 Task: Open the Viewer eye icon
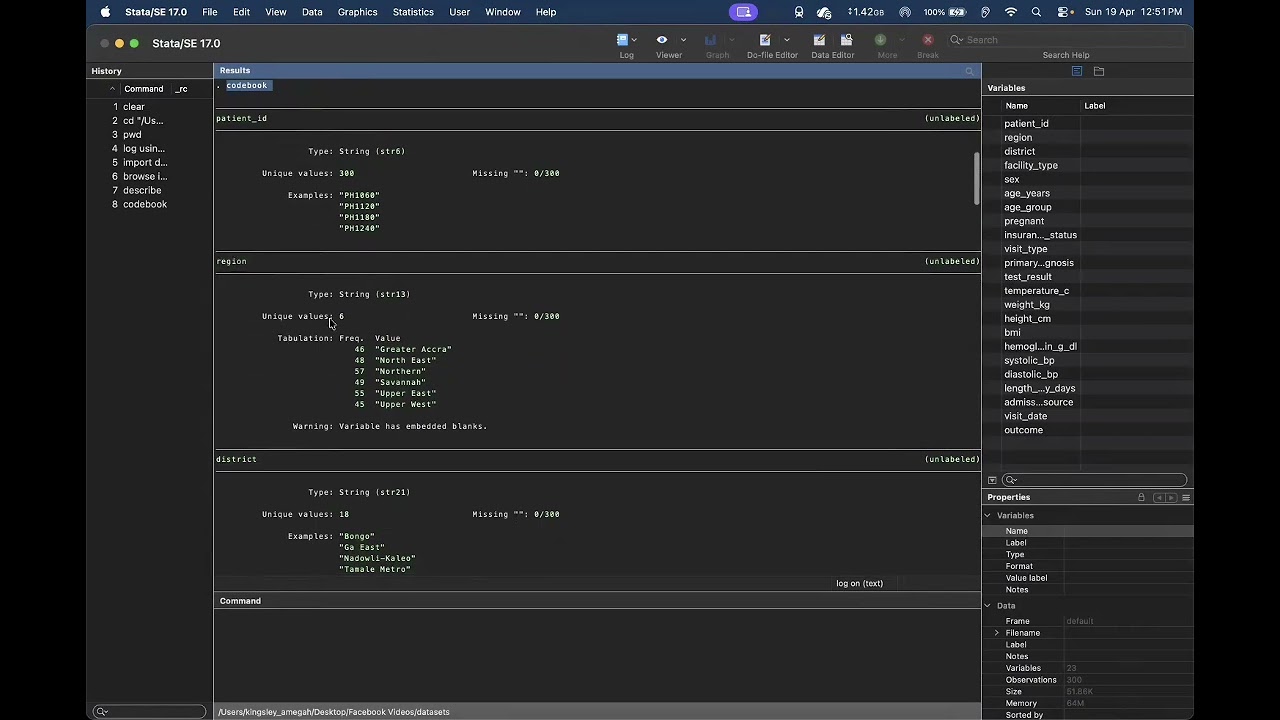click(x=662, y=40)
